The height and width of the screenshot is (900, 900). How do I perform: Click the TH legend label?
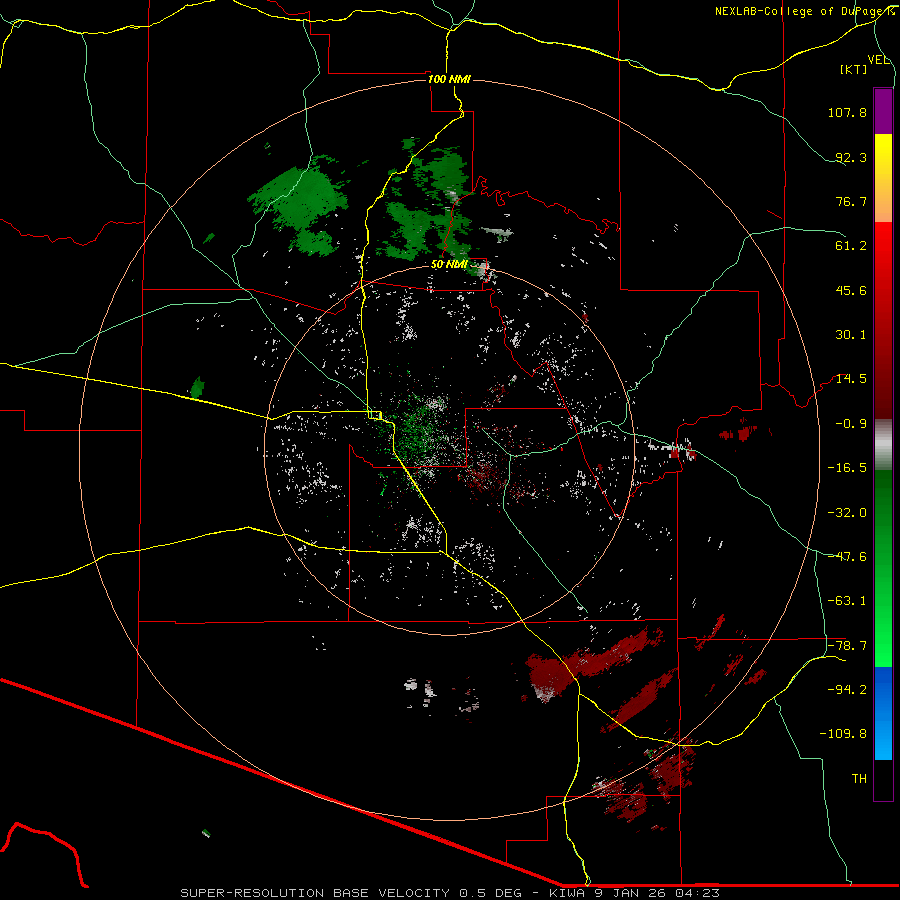pyautogui.click(x=859, y=779)
